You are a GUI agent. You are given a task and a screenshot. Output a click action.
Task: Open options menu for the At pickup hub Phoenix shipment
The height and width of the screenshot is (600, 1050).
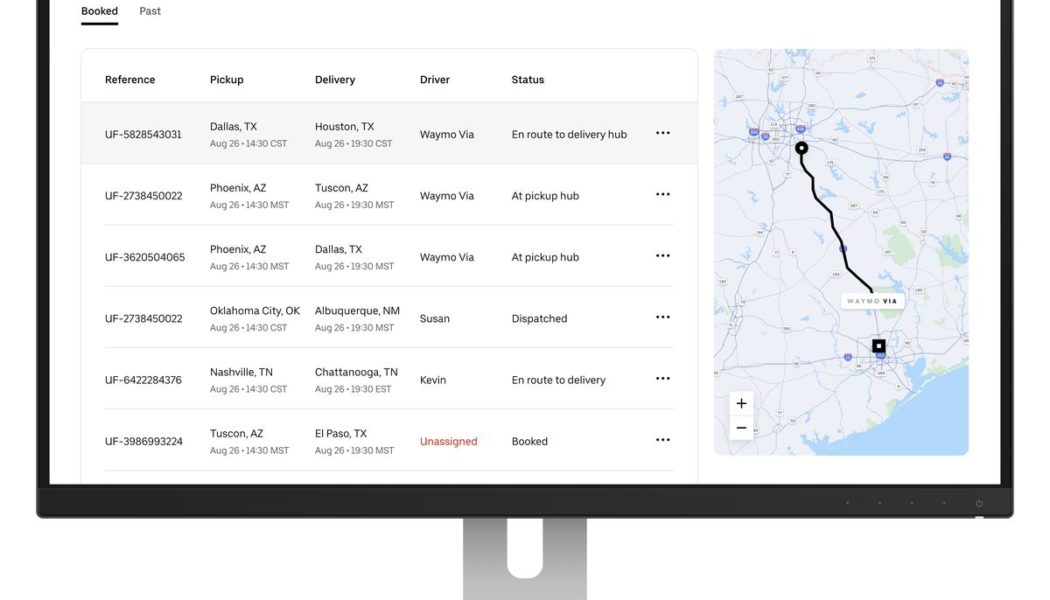(x=662, y=195)
